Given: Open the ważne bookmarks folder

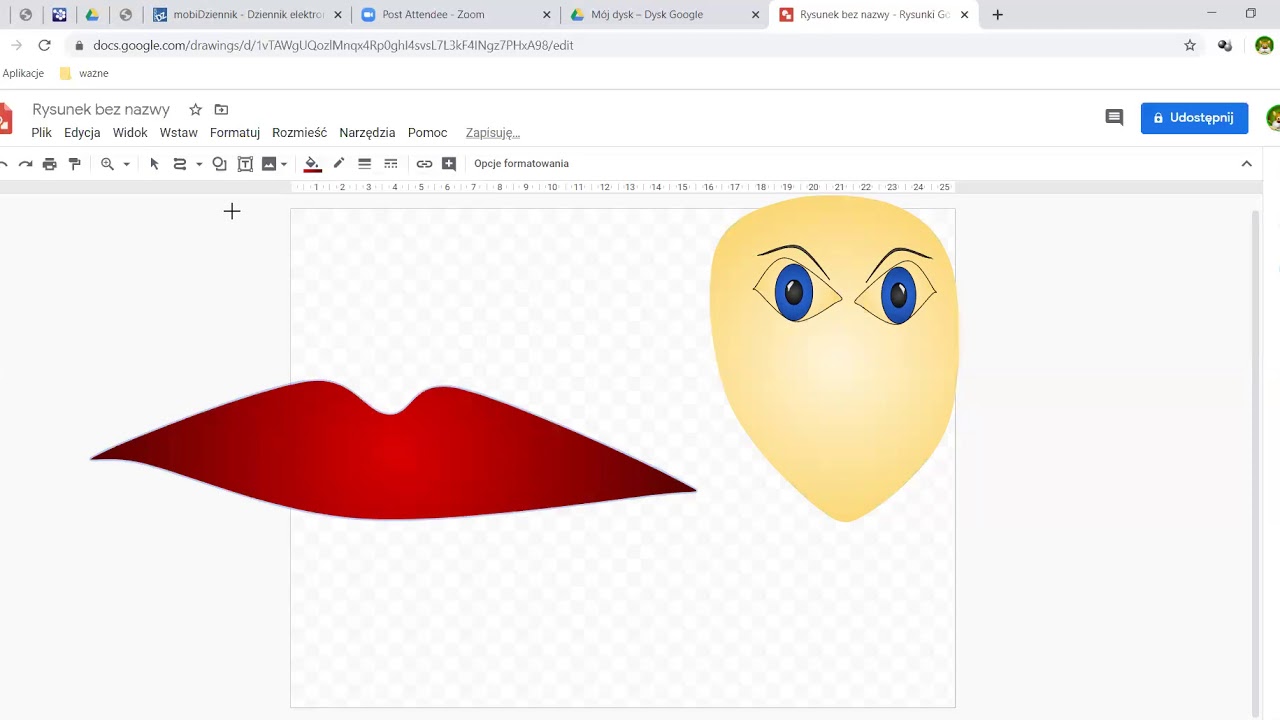Looking at the screenshot, I should pos(84,74).
